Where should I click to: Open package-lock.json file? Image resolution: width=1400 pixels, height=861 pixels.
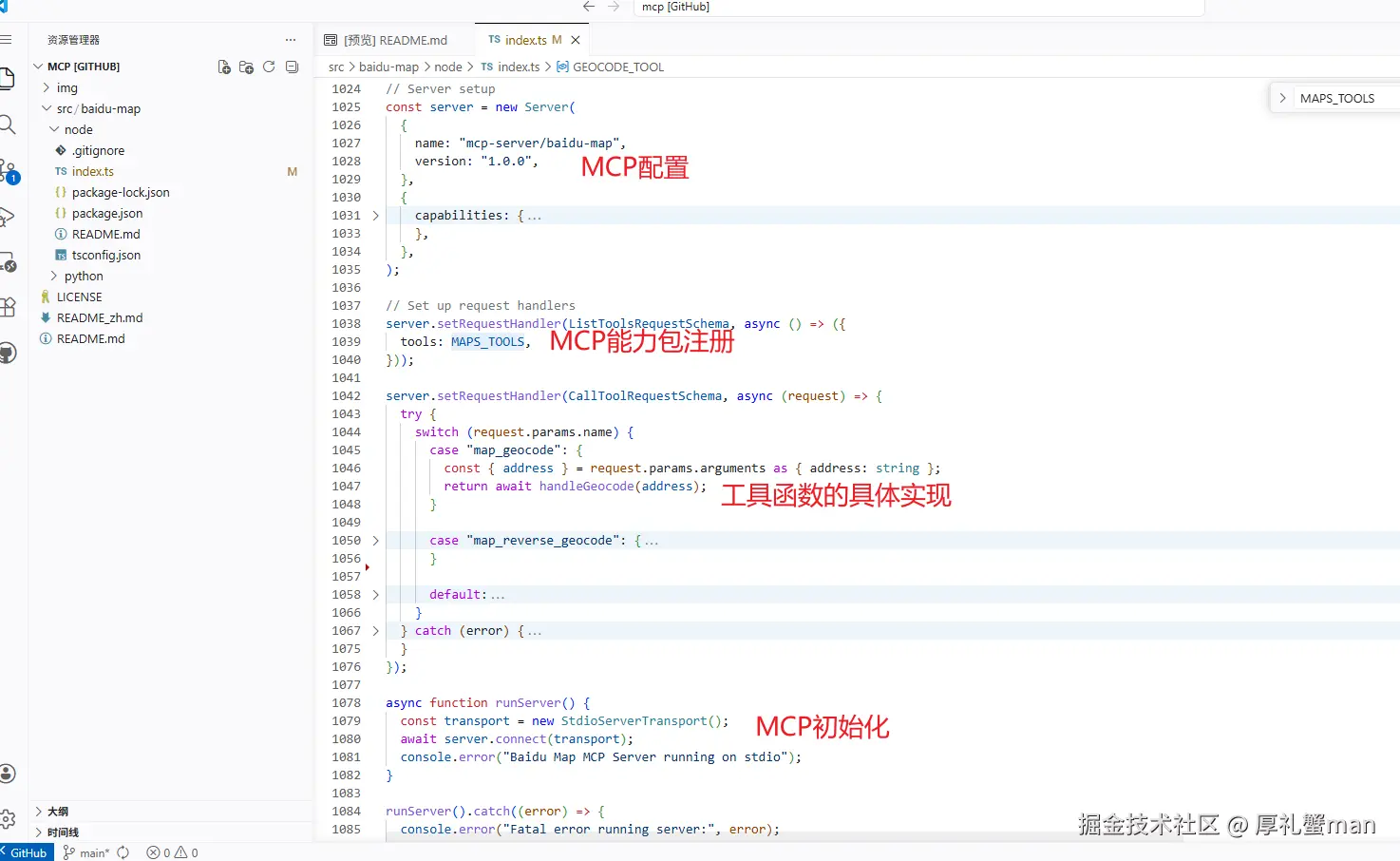(x=121, y=192)
